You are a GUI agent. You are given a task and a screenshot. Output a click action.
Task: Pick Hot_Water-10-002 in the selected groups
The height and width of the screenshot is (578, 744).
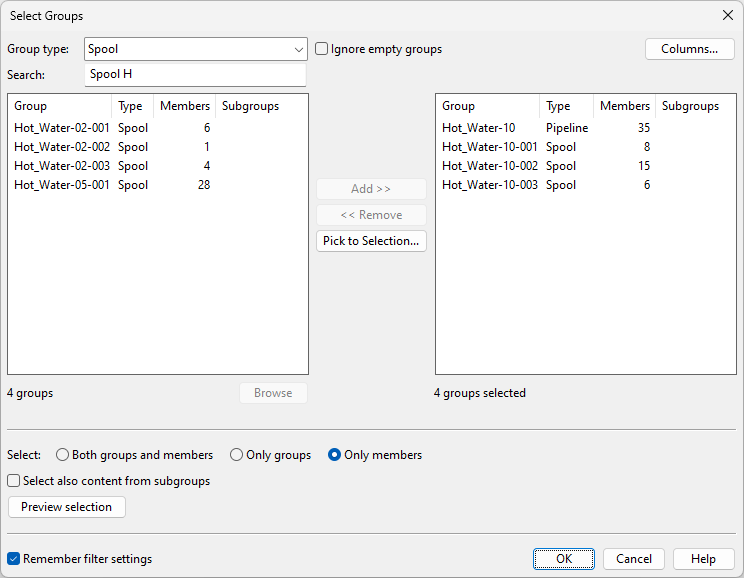click(x=490, y=166)
